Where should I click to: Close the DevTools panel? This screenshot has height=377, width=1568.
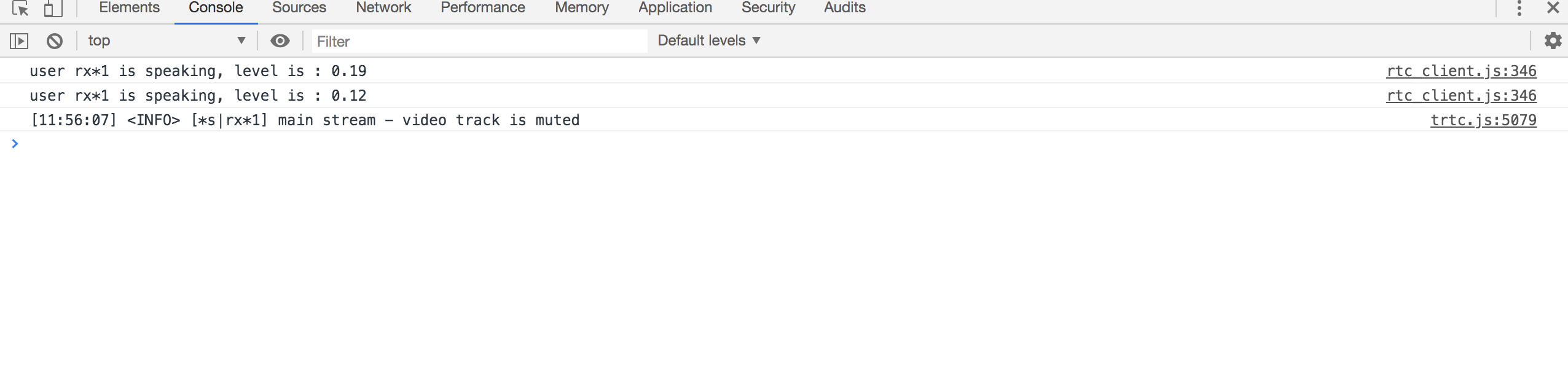1553,8
